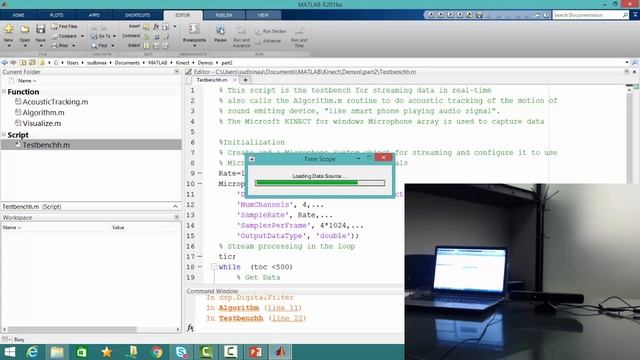640x360 pixels.
Task: Click Find Files in the toolstrip
Action: (x=64, y=26)
